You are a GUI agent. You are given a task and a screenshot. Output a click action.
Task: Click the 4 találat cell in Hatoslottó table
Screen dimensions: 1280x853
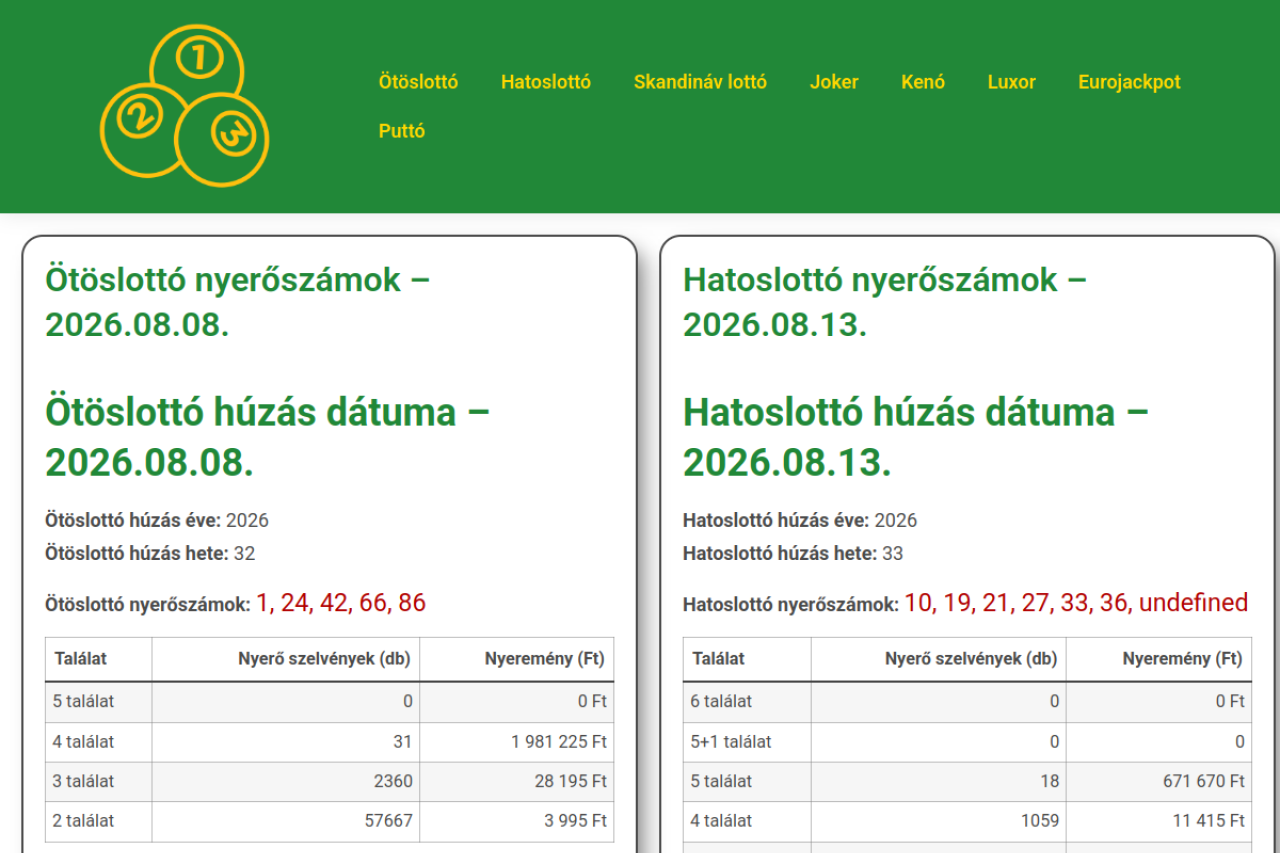tap(747, 821)
